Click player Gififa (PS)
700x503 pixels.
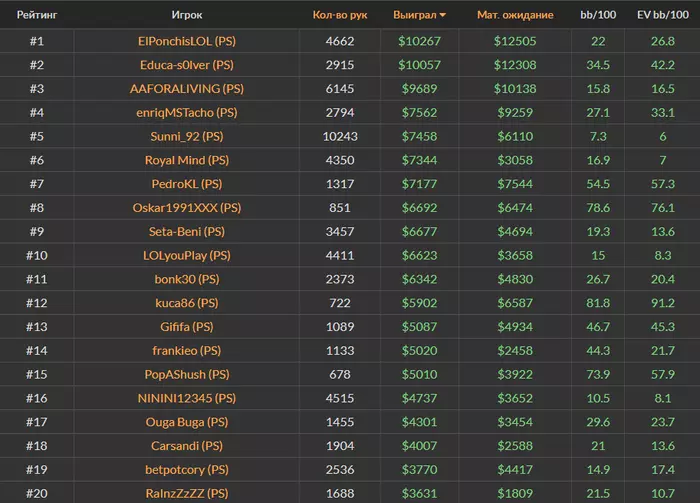click(x=186, y=327)
